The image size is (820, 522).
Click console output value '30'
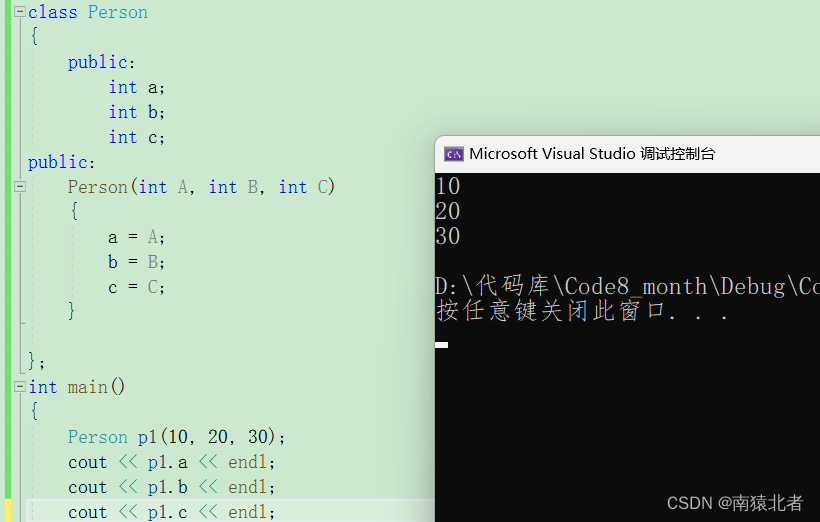(448, 236)
